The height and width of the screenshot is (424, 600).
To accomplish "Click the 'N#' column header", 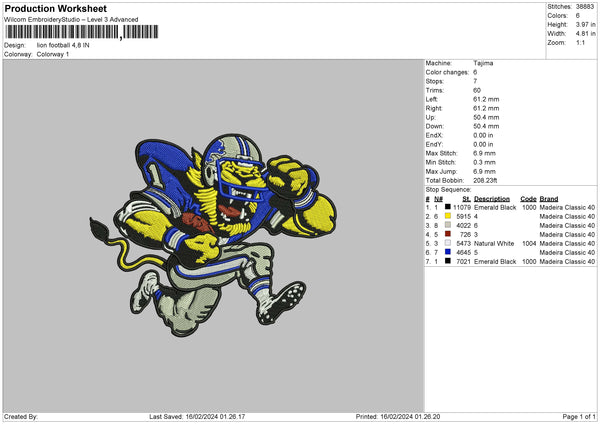I will click(x=438, y=199).
